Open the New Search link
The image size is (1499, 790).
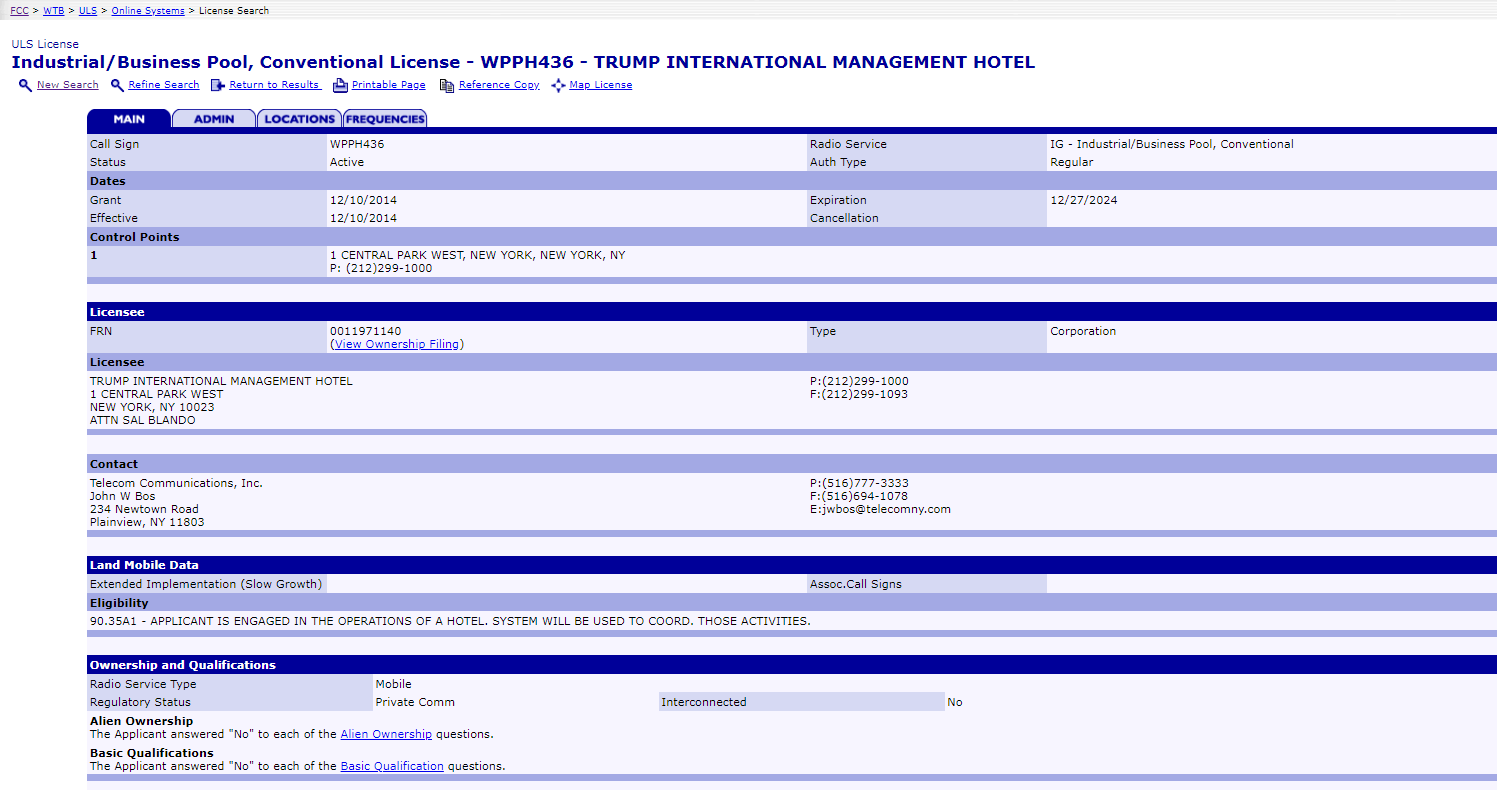67,85
